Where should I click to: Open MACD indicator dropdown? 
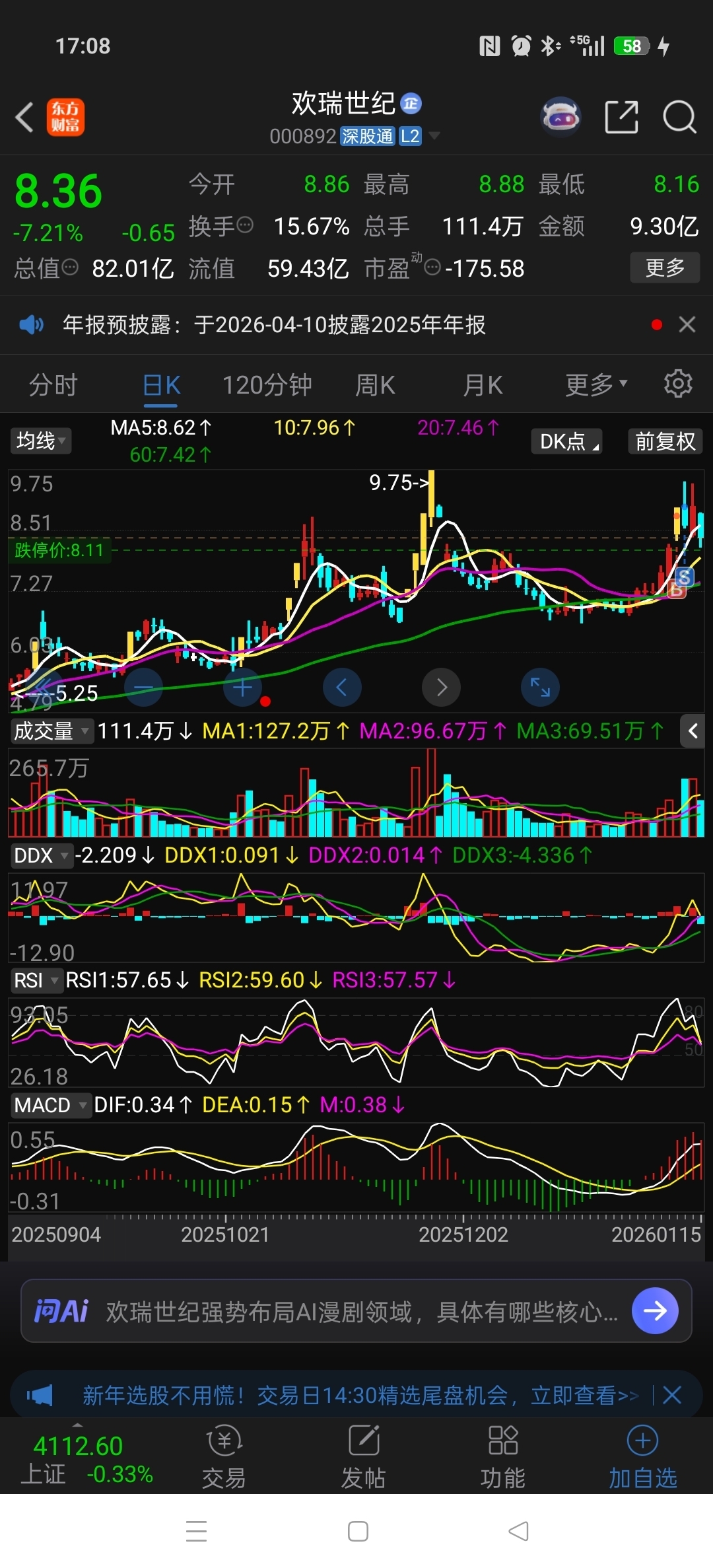coord(50,1105)
